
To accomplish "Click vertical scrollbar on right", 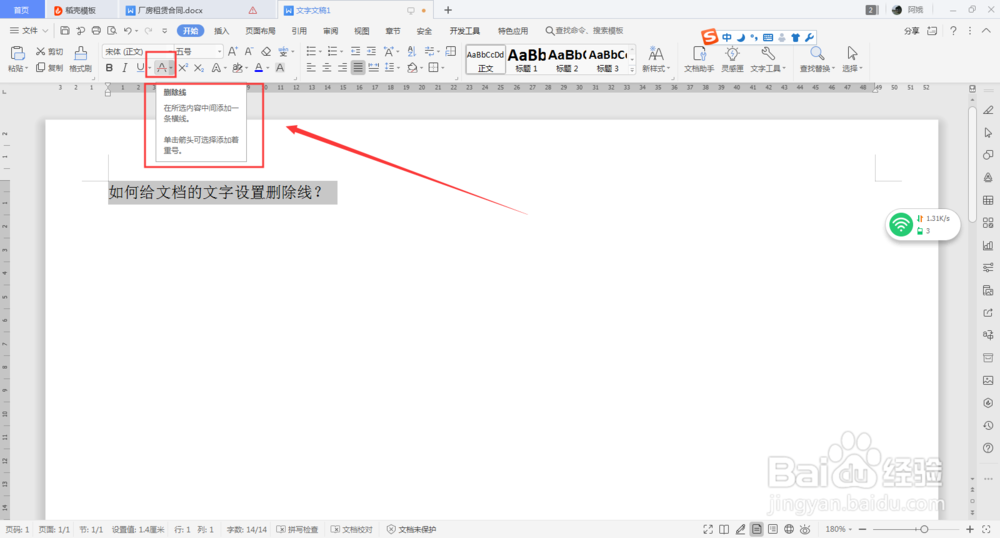I will tap(972, 164).
